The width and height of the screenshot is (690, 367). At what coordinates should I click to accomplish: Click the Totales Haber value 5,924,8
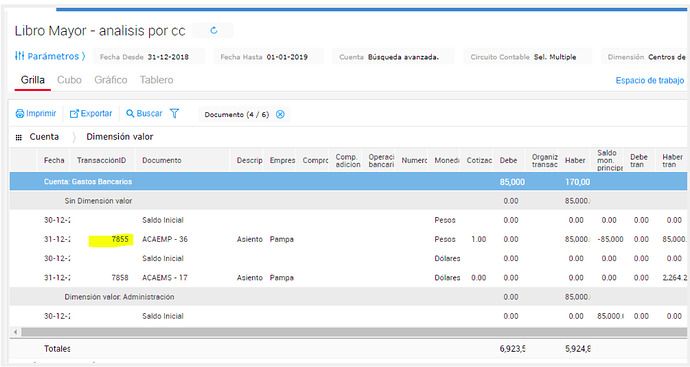tap(578, 349)
